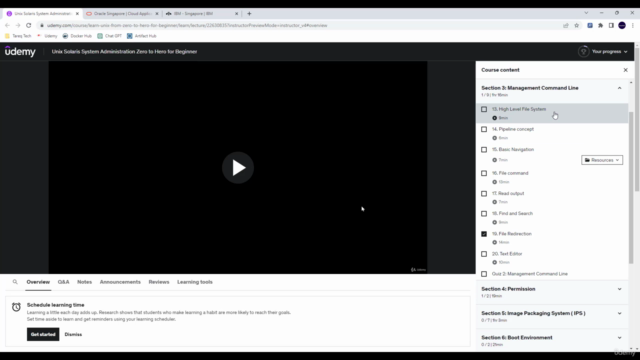Check the File command lecture checkbox
Image resolution: width=640 pixels, height=360 pixels.
[x=484, y=173]
